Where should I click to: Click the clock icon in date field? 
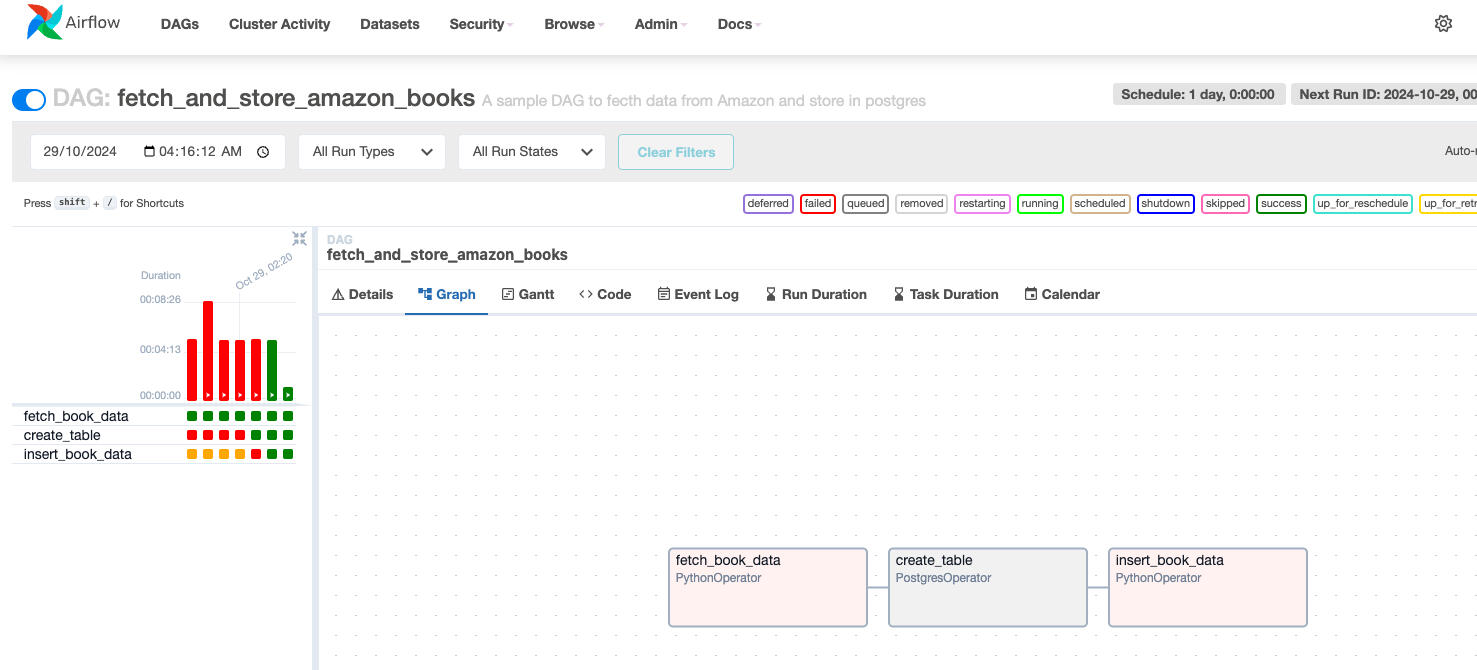click(263, 152)
